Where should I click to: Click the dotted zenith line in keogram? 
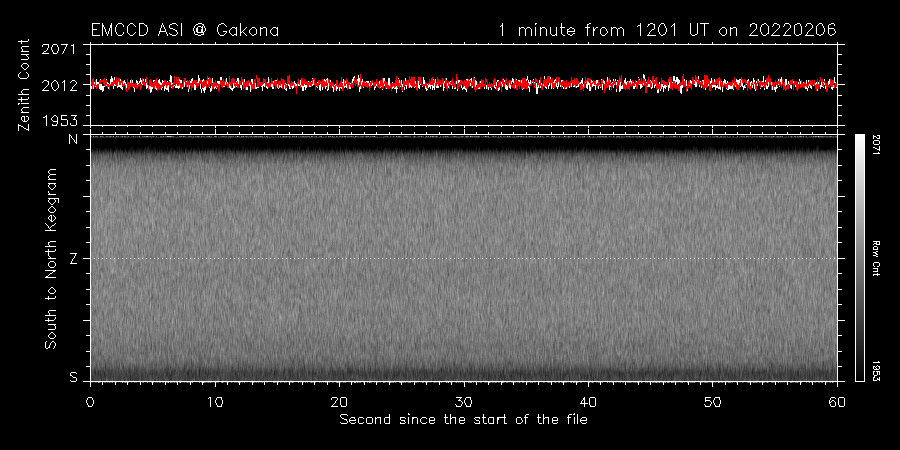(x=464, y=258)
